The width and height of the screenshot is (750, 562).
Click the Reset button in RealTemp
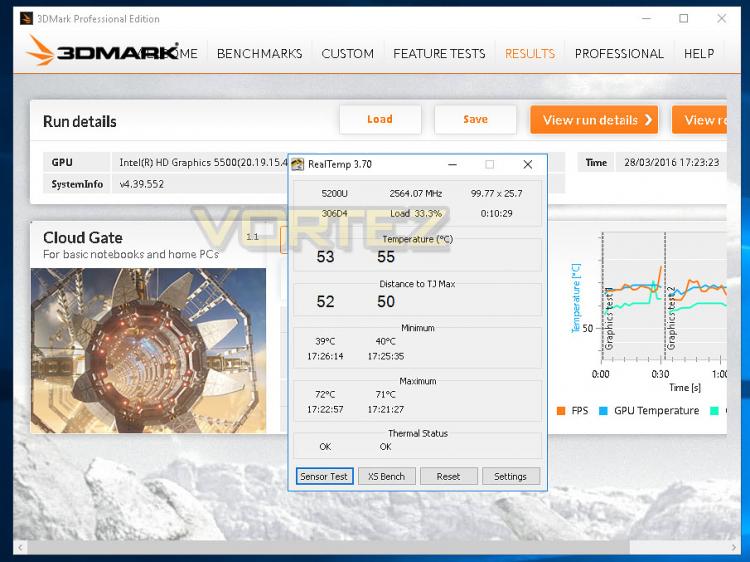coord(449,476)
